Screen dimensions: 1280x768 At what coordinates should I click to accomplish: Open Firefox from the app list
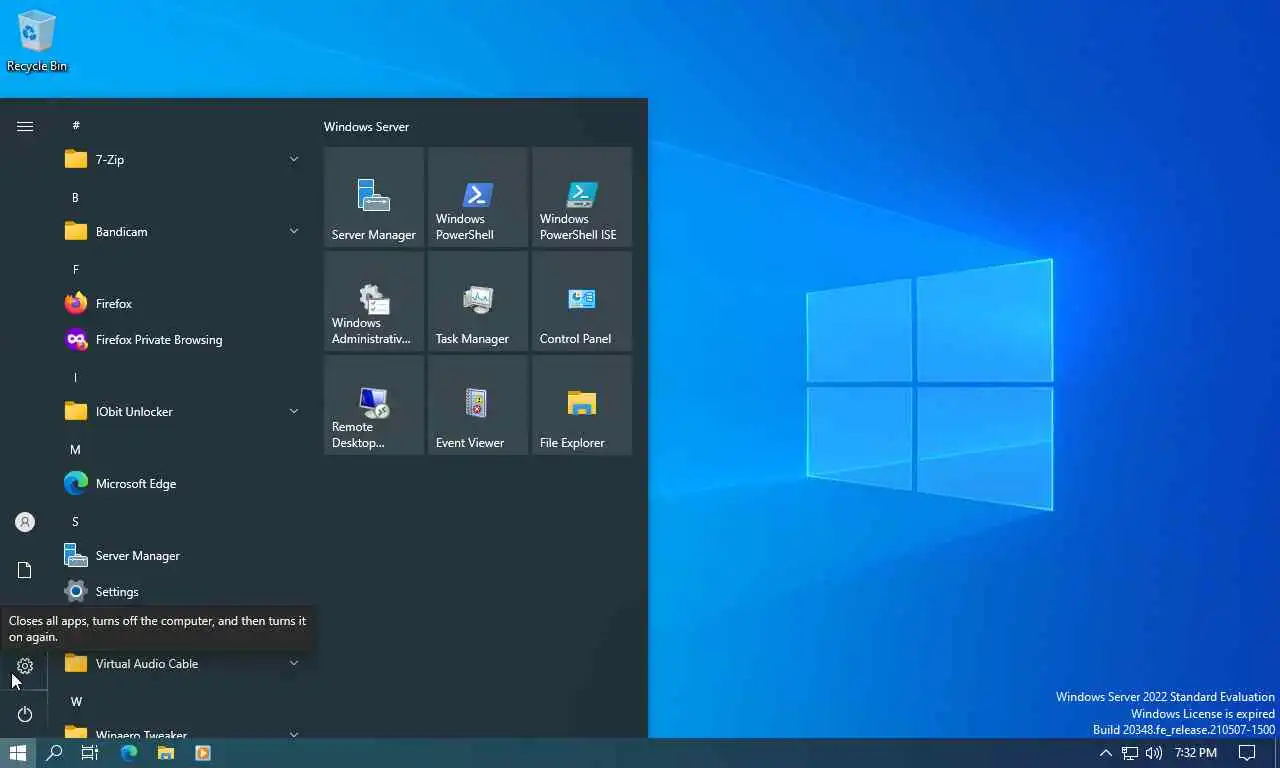(182, 304)
